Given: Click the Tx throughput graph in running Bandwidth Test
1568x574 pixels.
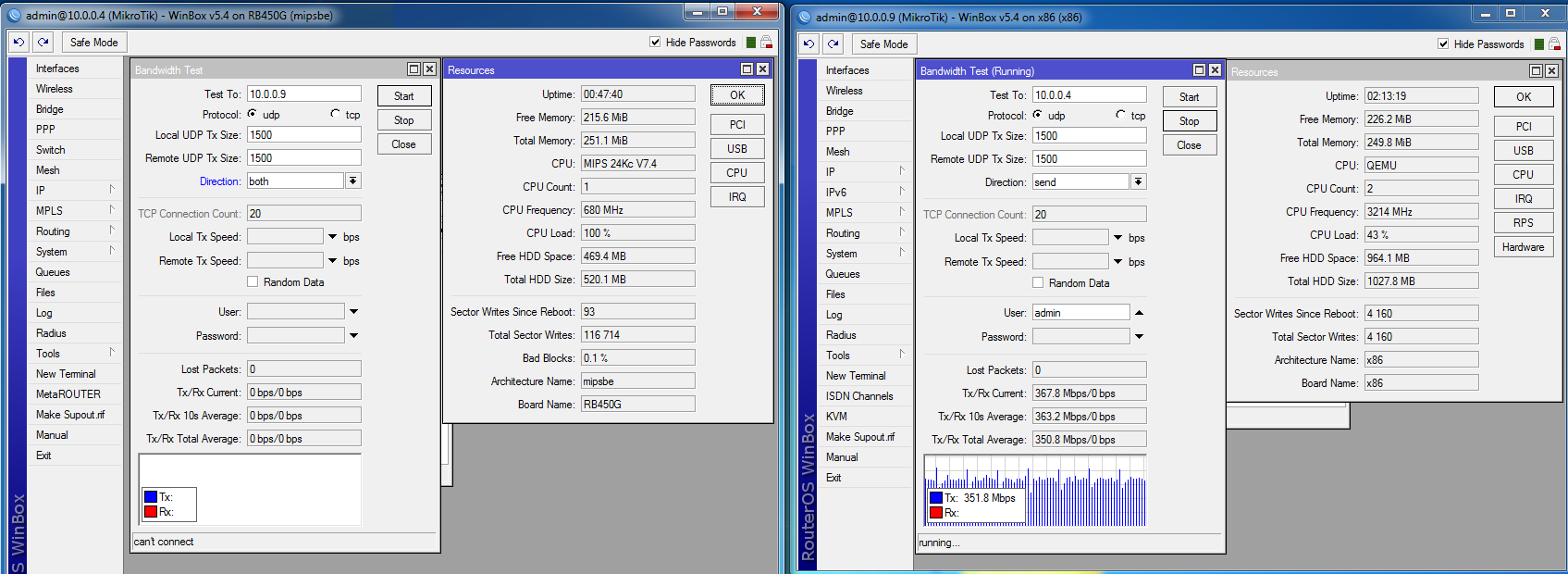Looking at the screenshot, I should 1035,491.
